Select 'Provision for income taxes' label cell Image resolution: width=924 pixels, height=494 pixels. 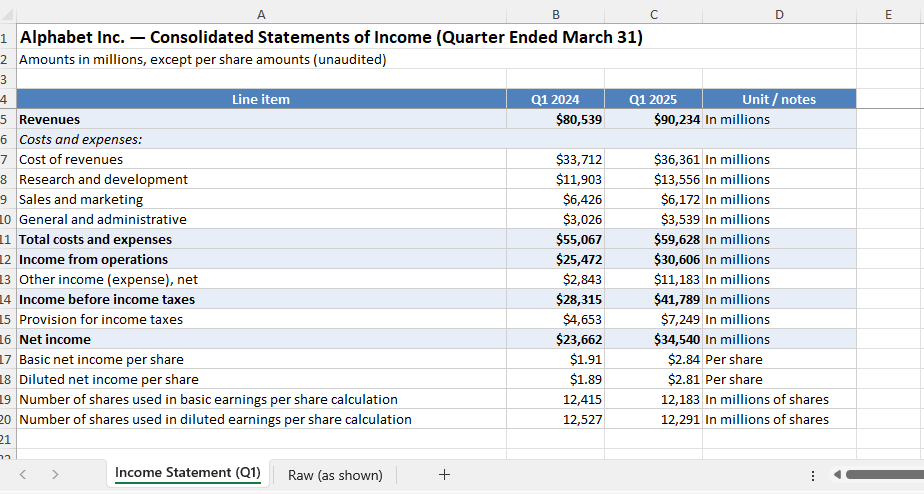tap(261, 320)
